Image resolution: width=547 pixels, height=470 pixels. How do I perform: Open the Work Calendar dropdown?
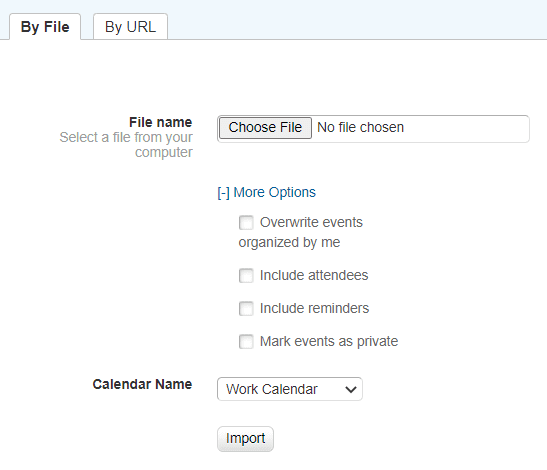coord(290,389)
